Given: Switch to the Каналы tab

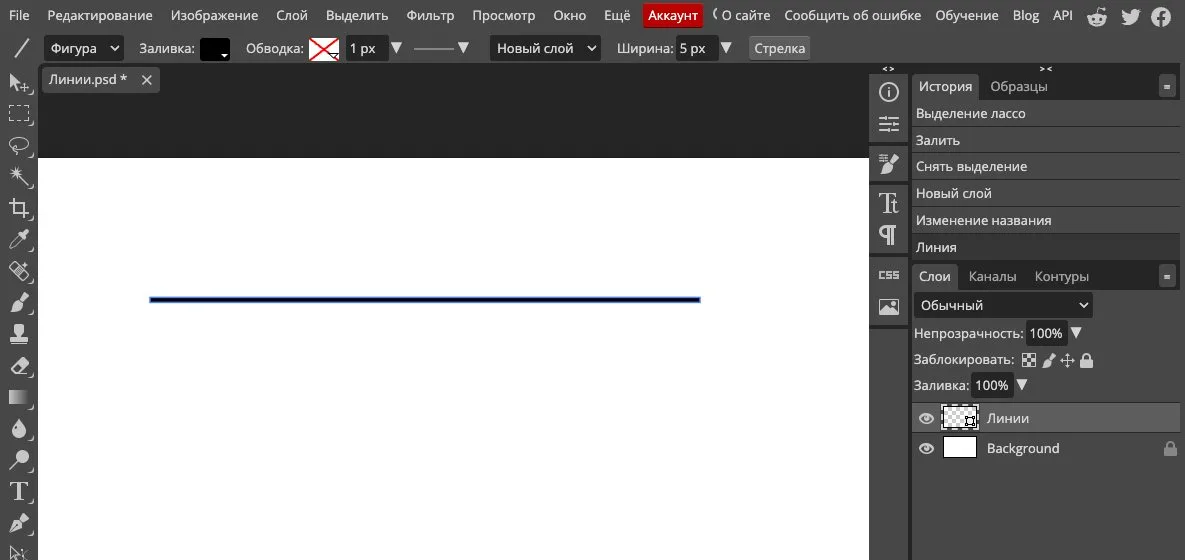Looking at the screenshot, I should coord(992,277).
